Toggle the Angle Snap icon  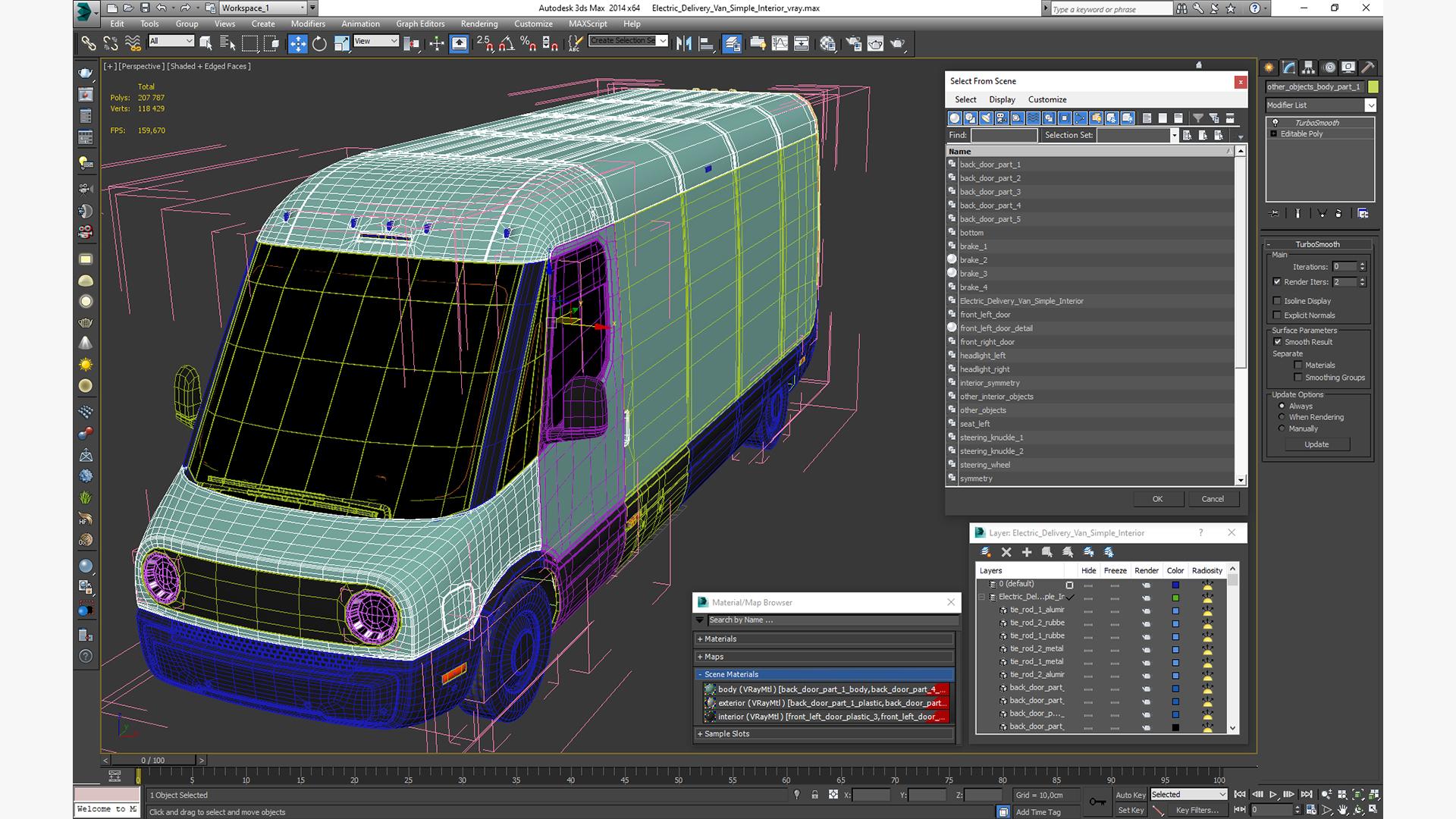(x=507, y=44)
